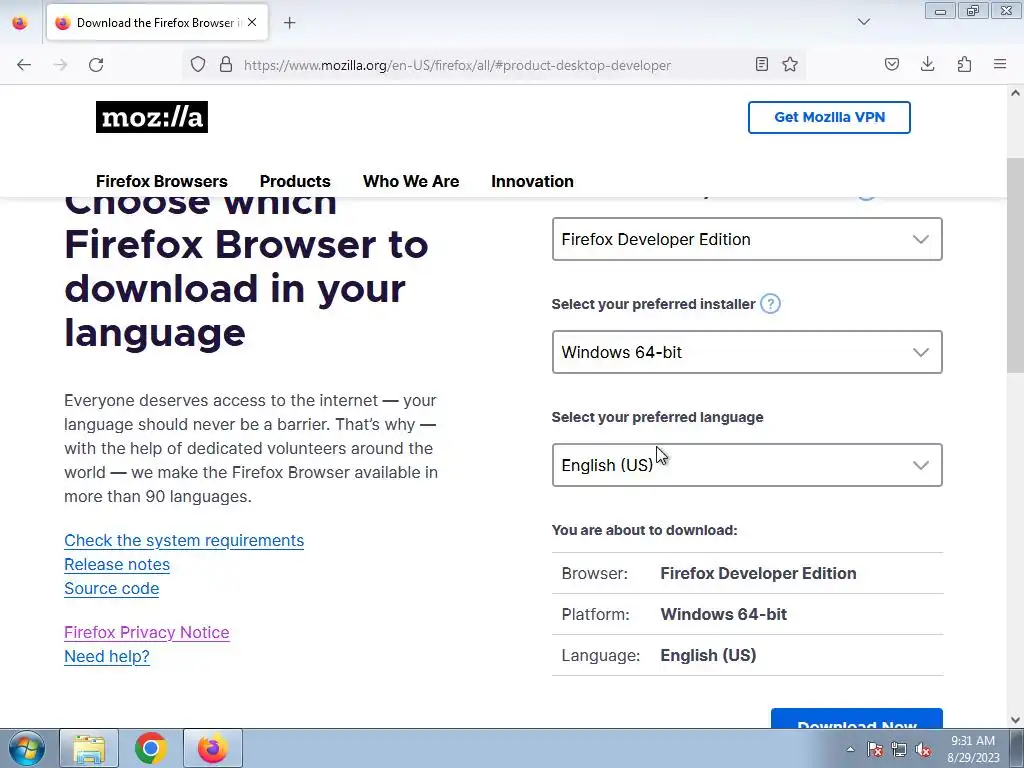This screenshot has width=1024, height=768.
Task: Open the Firefox application hamburger menu
Action: coord(1000,64)
